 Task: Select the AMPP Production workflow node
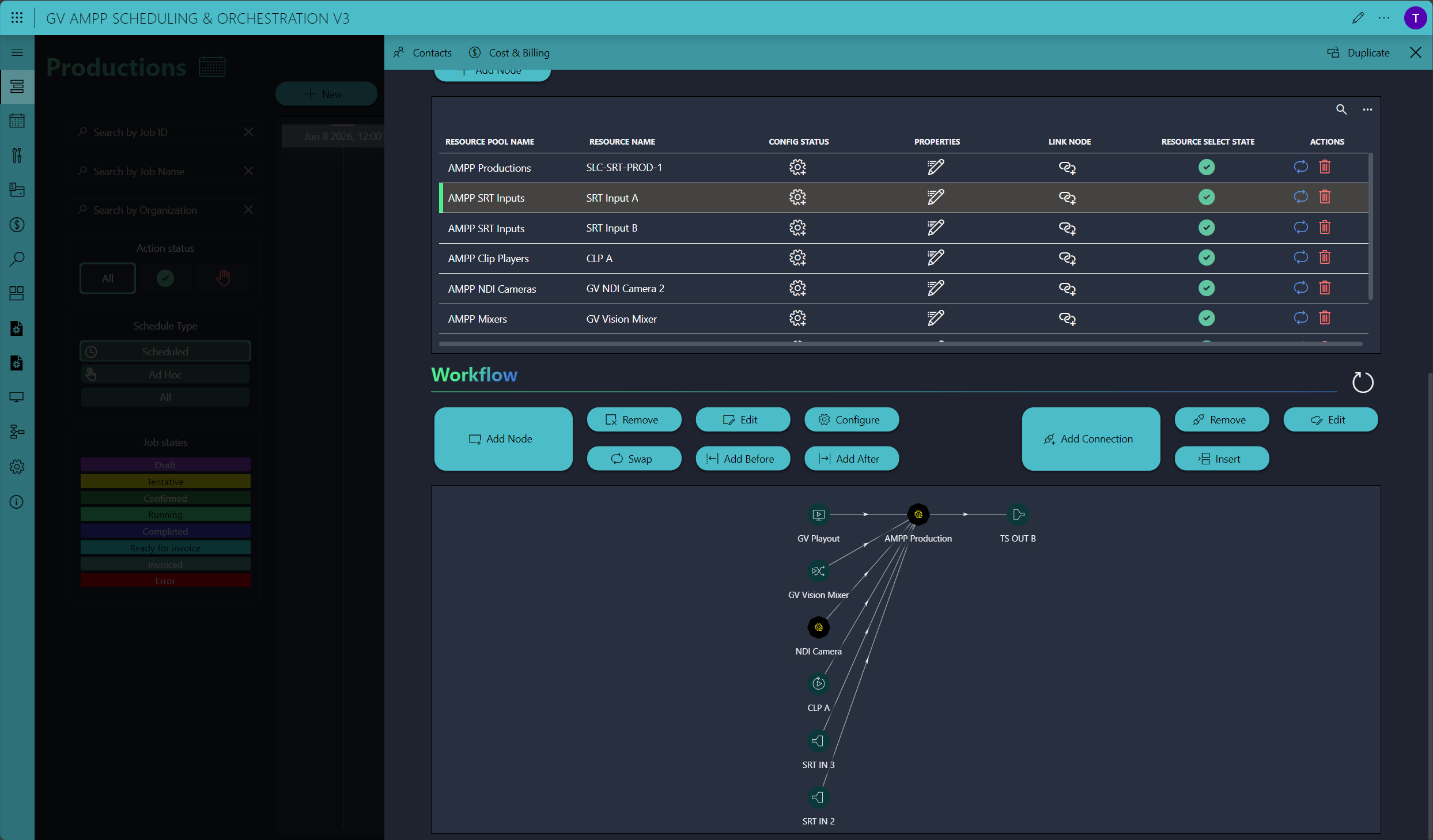918,514
